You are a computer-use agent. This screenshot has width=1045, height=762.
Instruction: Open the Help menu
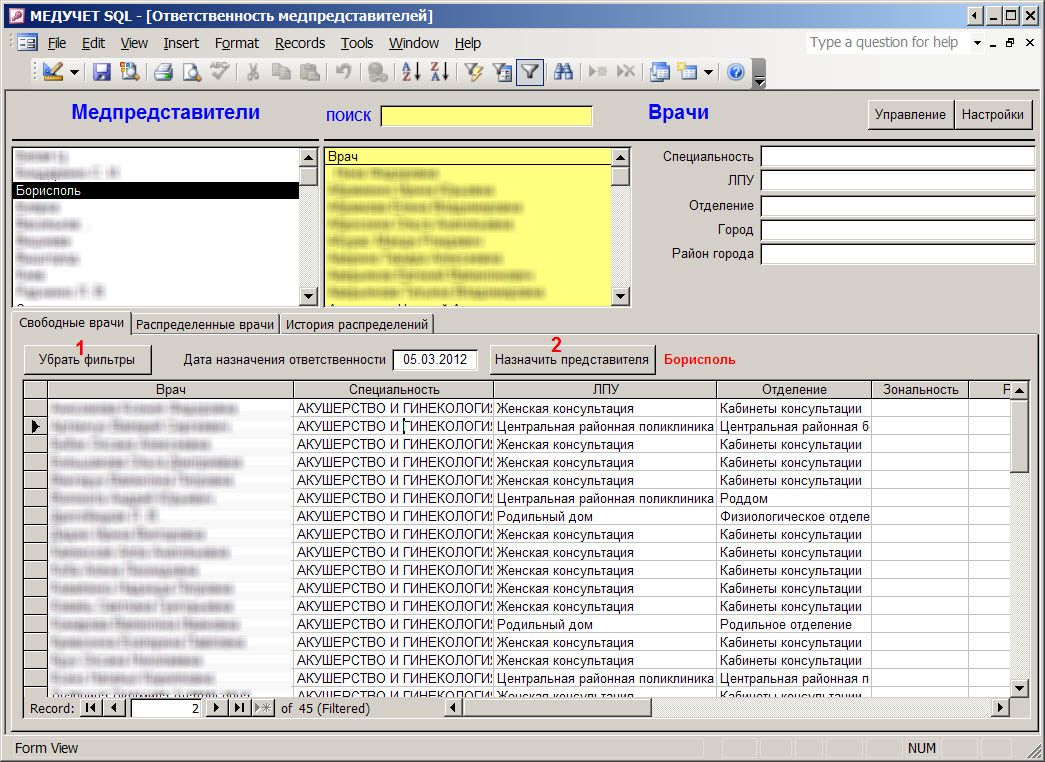pyautogui.click(x=468, y=43)
